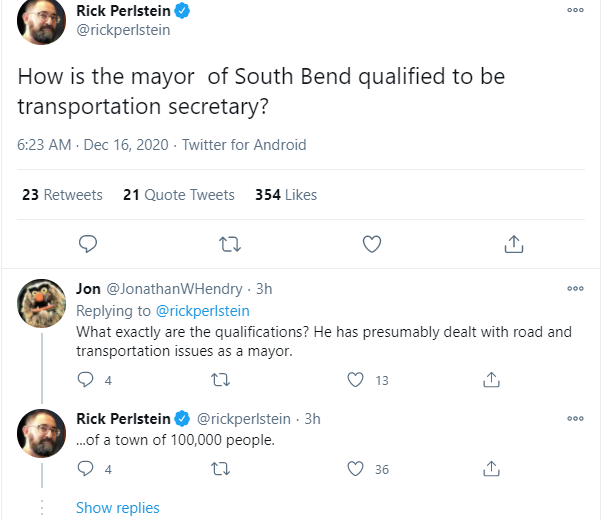
Task: Open more options on main tweet
Action: [575, 10]
